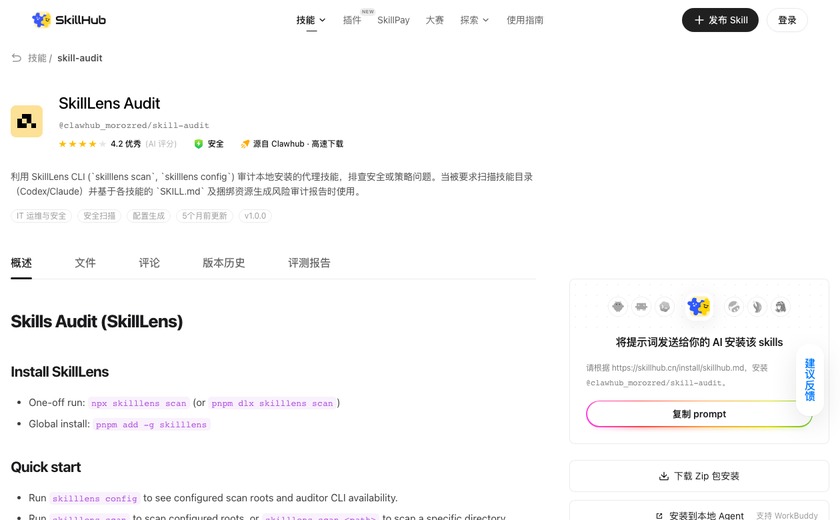Switch to the 概述 tab
840x520 pixels.
(21, 263)
